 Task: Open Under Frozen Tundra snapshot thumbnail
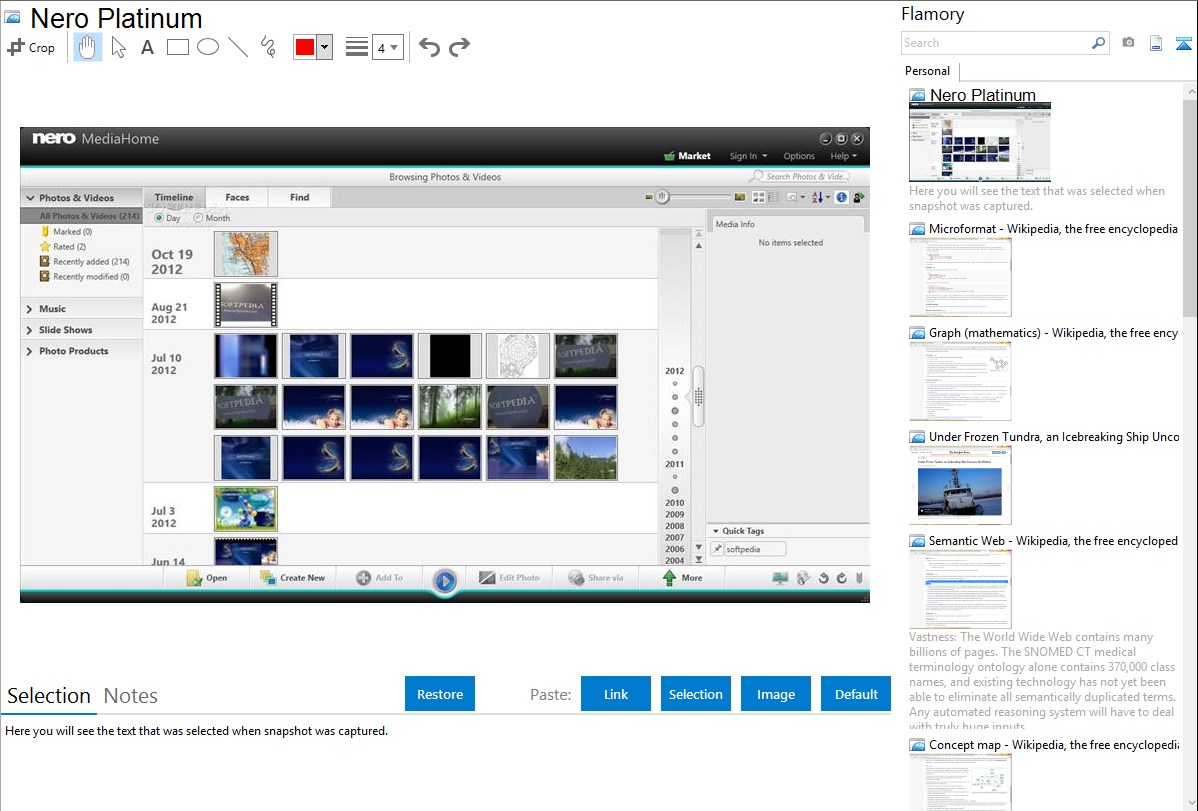pyautogui.click(x=960, y=485)
